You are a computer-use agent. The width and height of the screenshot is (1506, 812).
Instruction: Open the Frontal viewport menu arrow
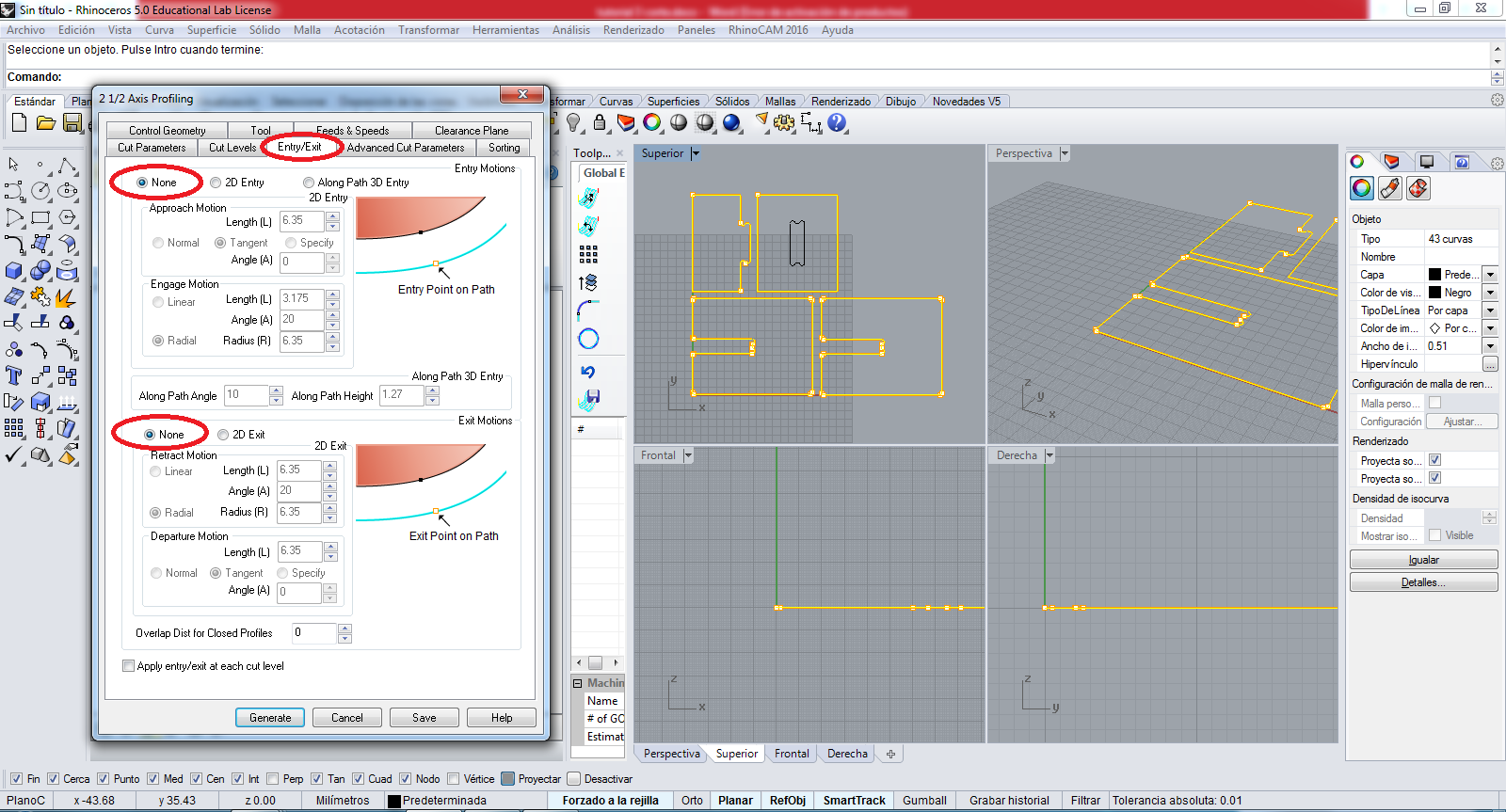[x=688, y=455]
